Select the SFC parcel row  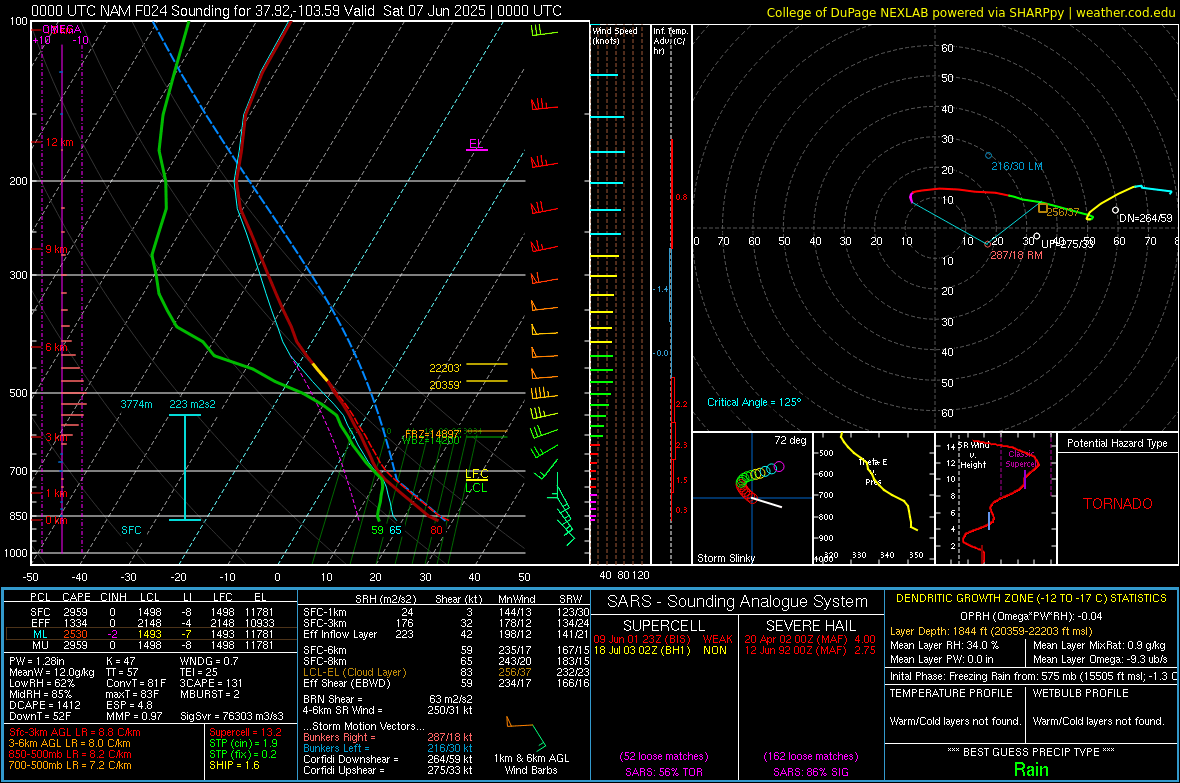[x=151, y=612]
